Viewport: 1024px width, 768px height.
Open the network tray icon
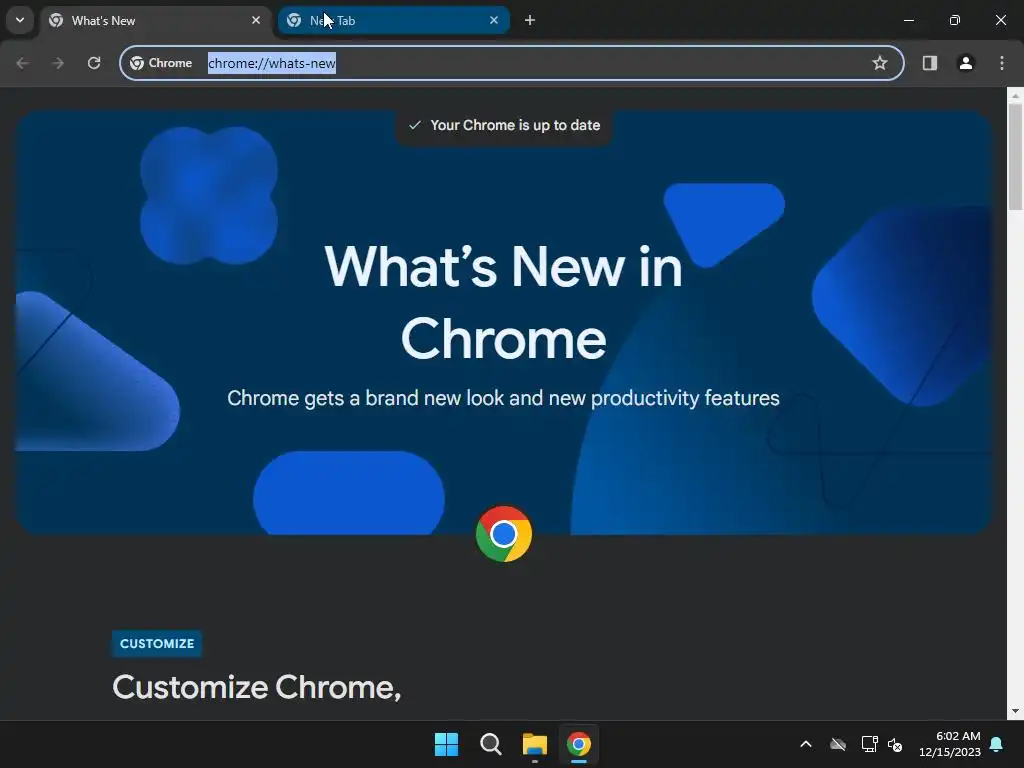point(869,744)
